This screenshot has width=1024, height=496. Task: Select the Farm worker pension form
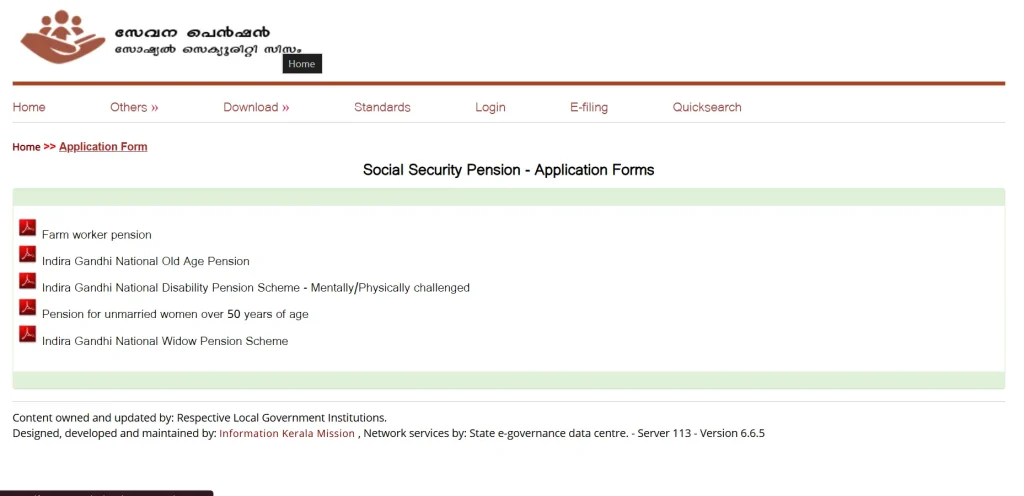97,235
